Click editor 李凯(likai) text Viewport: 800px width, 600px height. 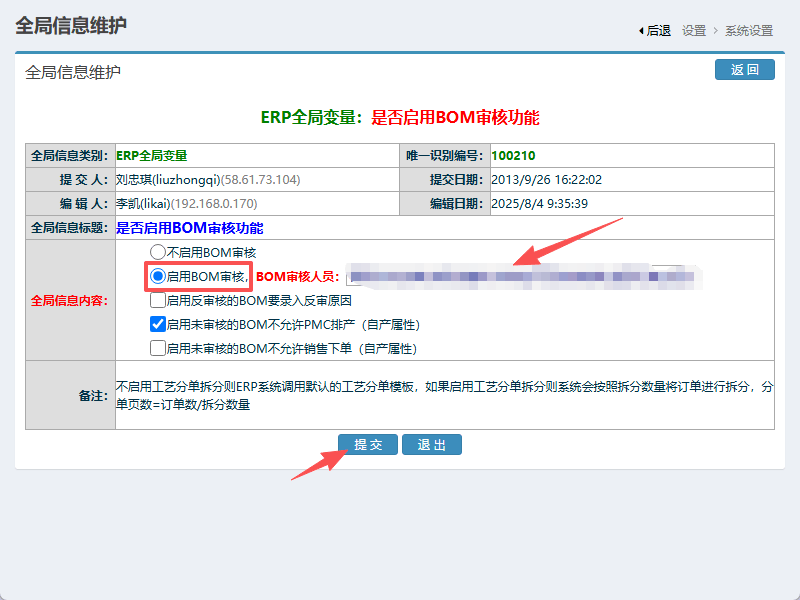coord(143,204)
